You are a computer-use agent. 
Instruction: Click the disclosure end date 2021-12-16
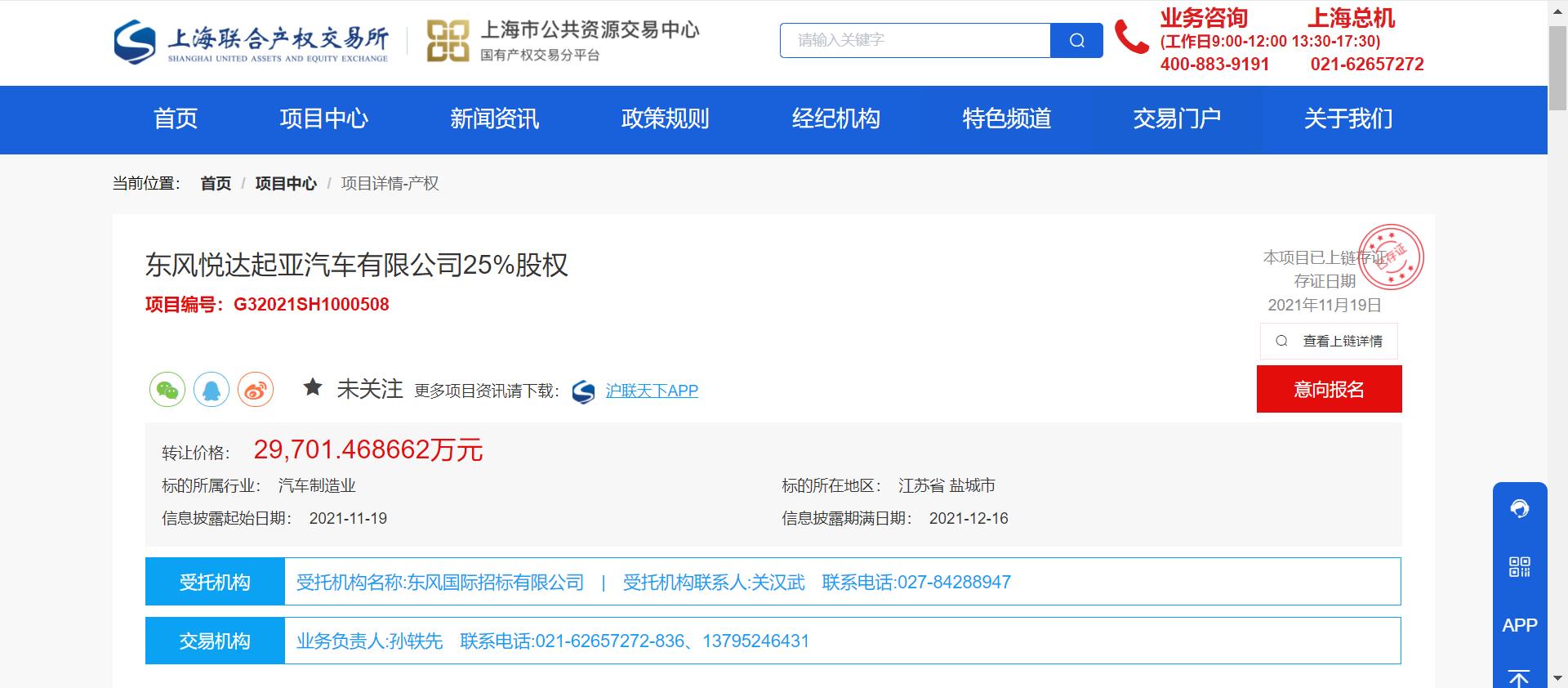pyautogui.click(x=969, y=519)
